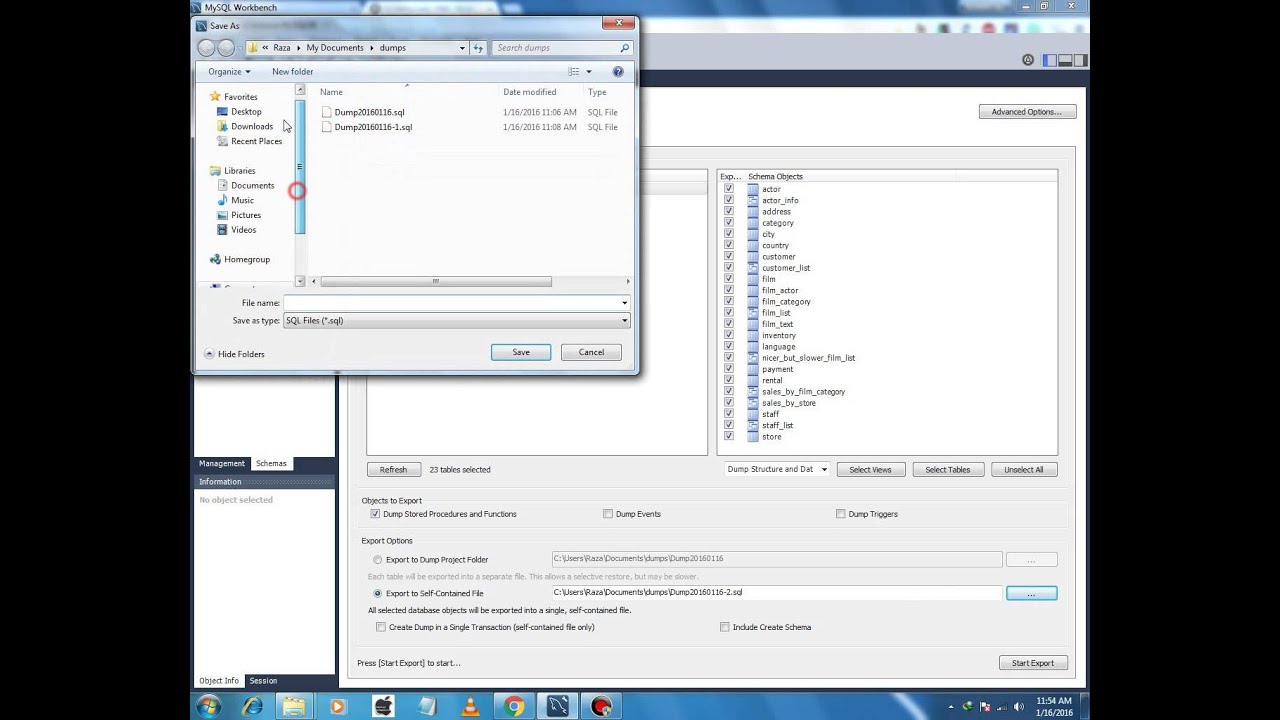Enable Create Dump in a Single Transaction
The image size is (1280, 720).
(381, 627)
